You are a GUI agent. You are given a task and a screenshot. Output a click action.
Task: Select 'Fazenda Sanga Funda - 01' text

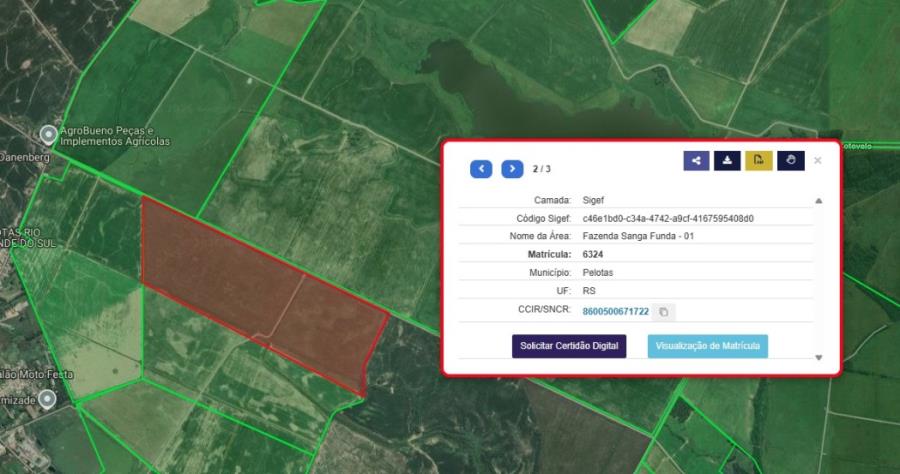[638, 236]
